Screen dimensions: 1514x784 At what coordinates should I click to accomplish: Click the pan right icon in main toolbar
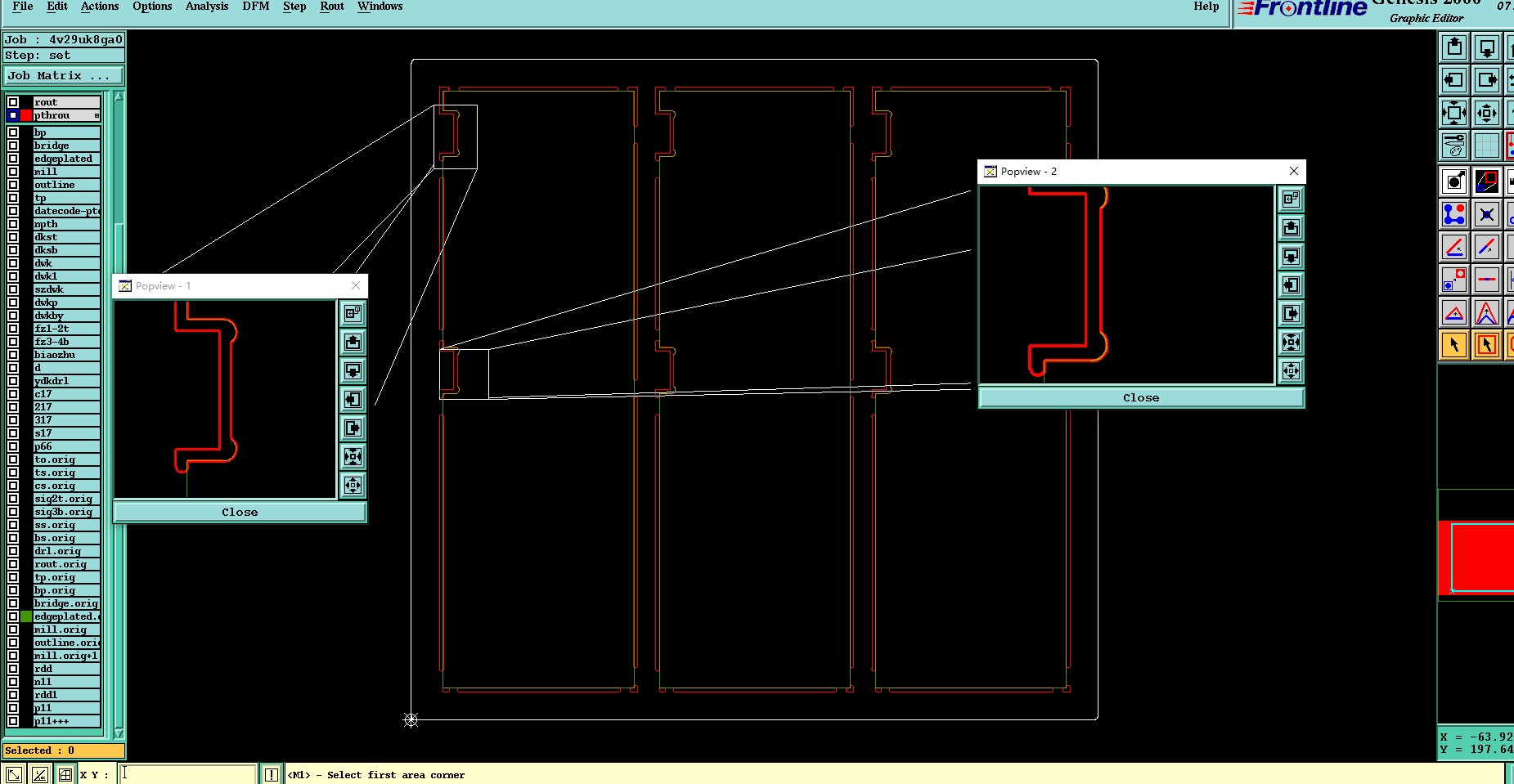(x=1487, y=80)
